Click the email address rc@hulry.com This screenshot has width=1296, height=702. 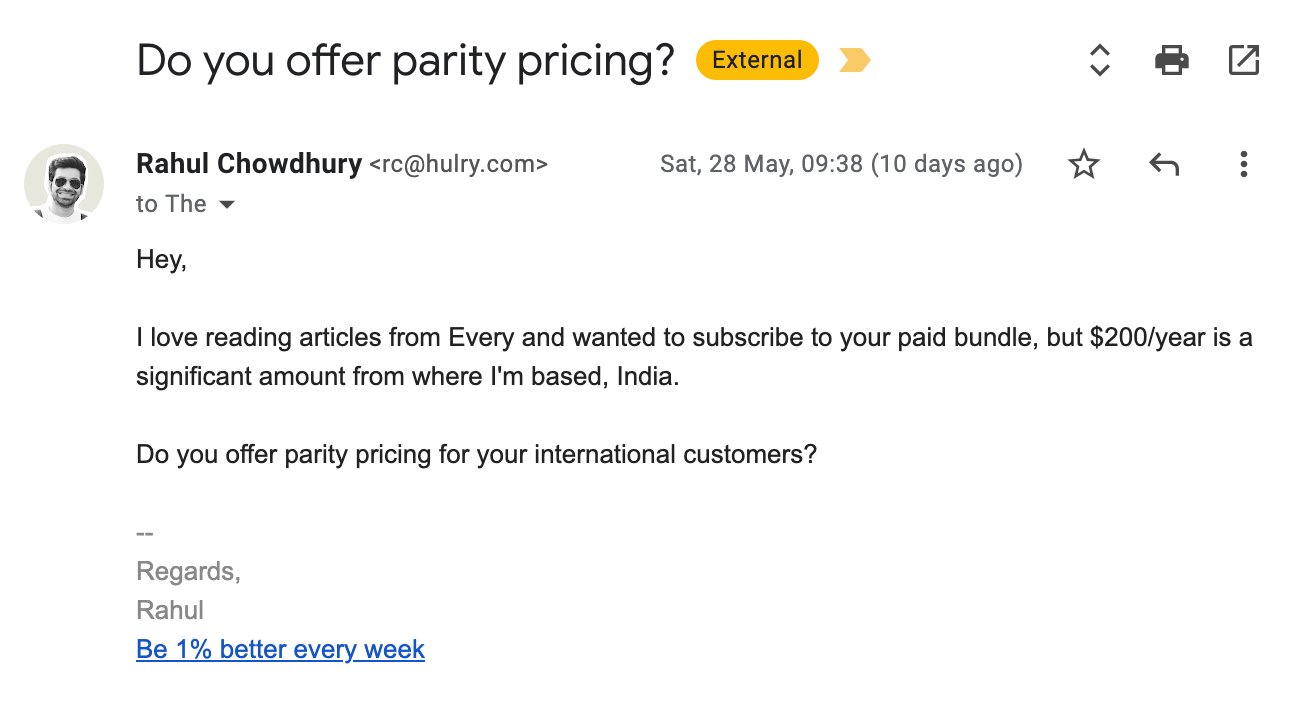[458, 165]
